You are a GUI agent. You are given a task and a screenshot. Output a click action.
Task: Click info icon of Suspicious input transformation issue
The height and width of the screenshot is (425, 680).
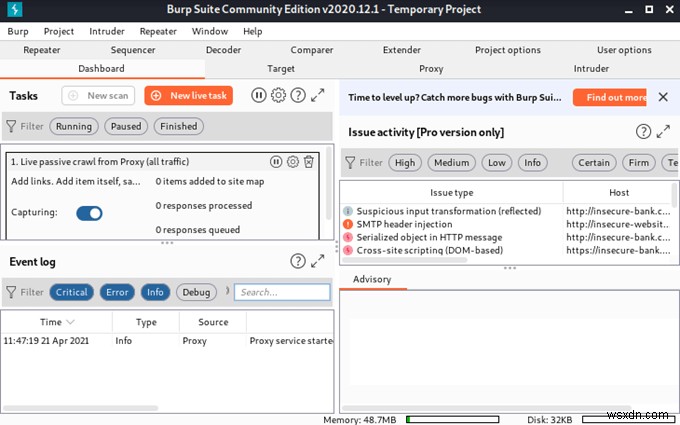(x=348, y=211)
